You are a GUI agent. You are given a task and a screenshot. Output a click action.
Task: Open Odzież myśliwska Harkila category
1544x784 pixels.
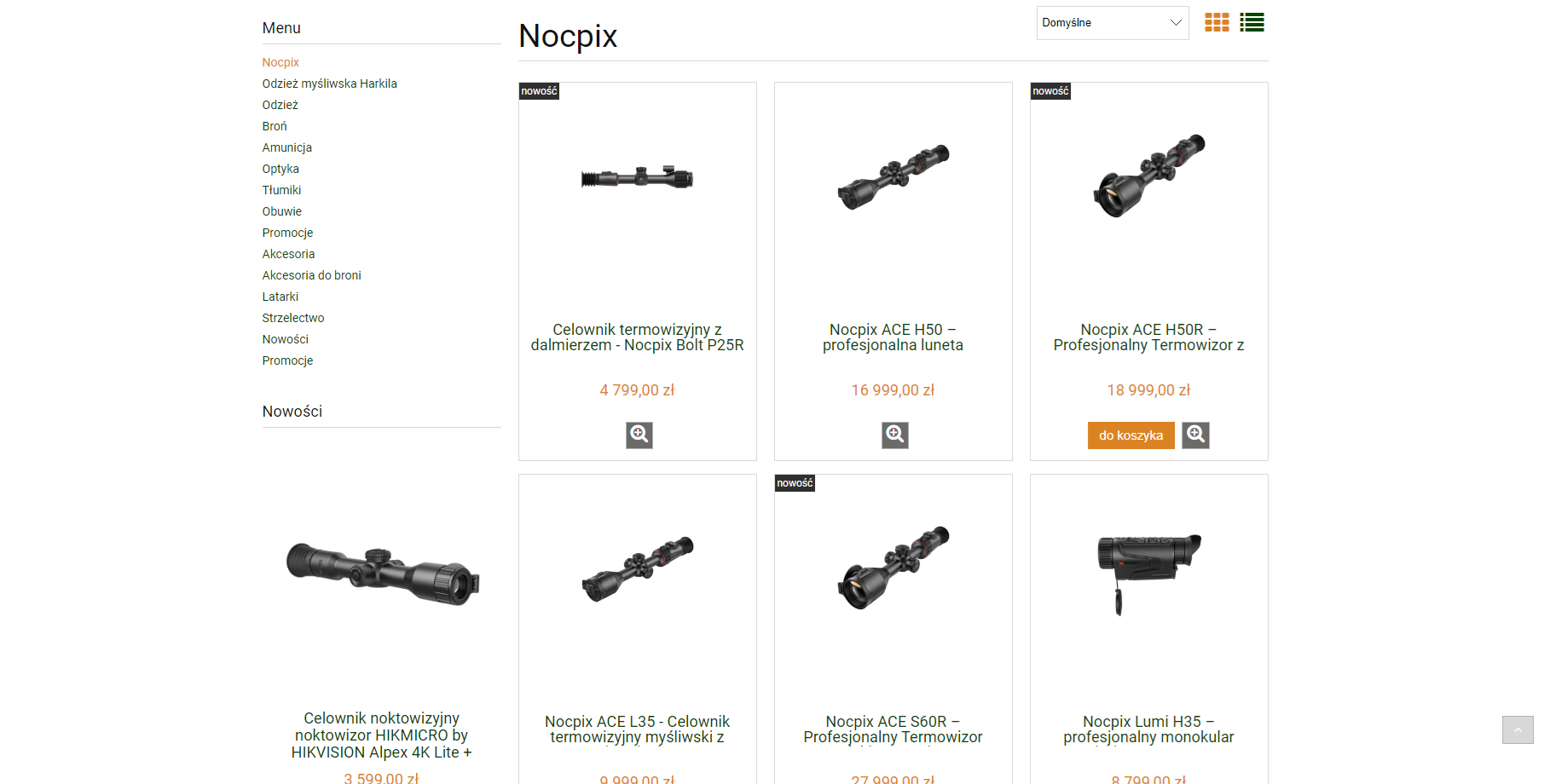tap(329, 84)
